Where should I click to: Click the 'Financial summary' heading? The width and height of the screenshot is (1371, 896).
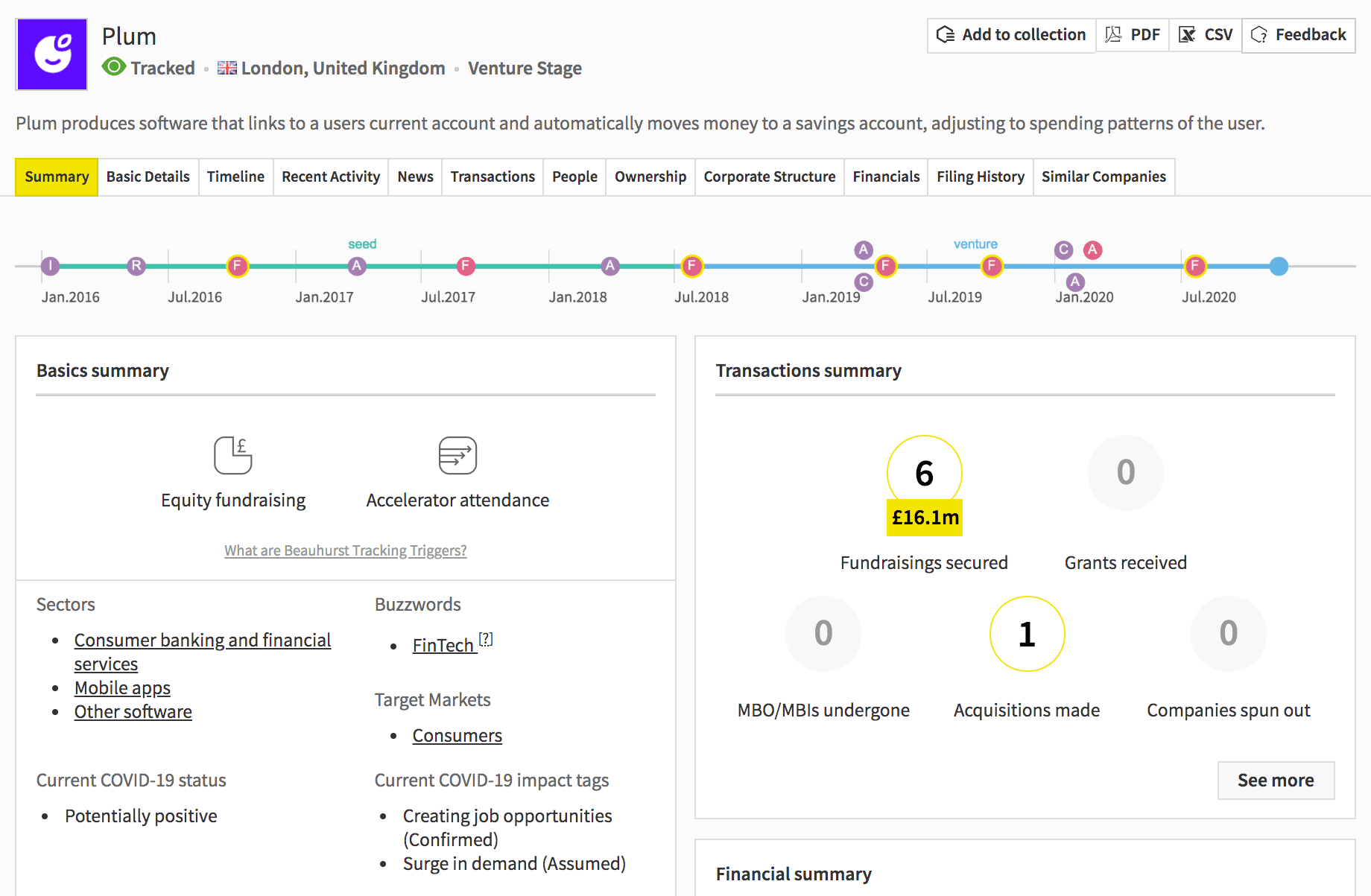point(794,874)
